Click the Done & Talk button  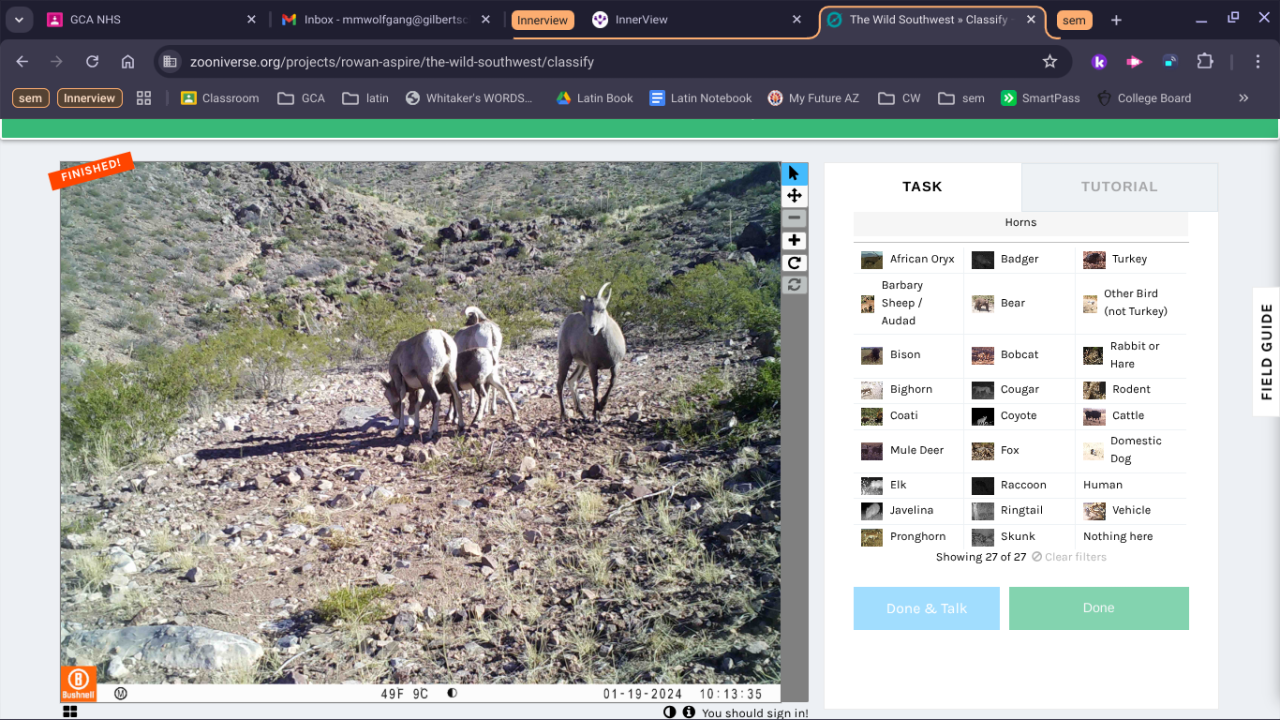926,608
